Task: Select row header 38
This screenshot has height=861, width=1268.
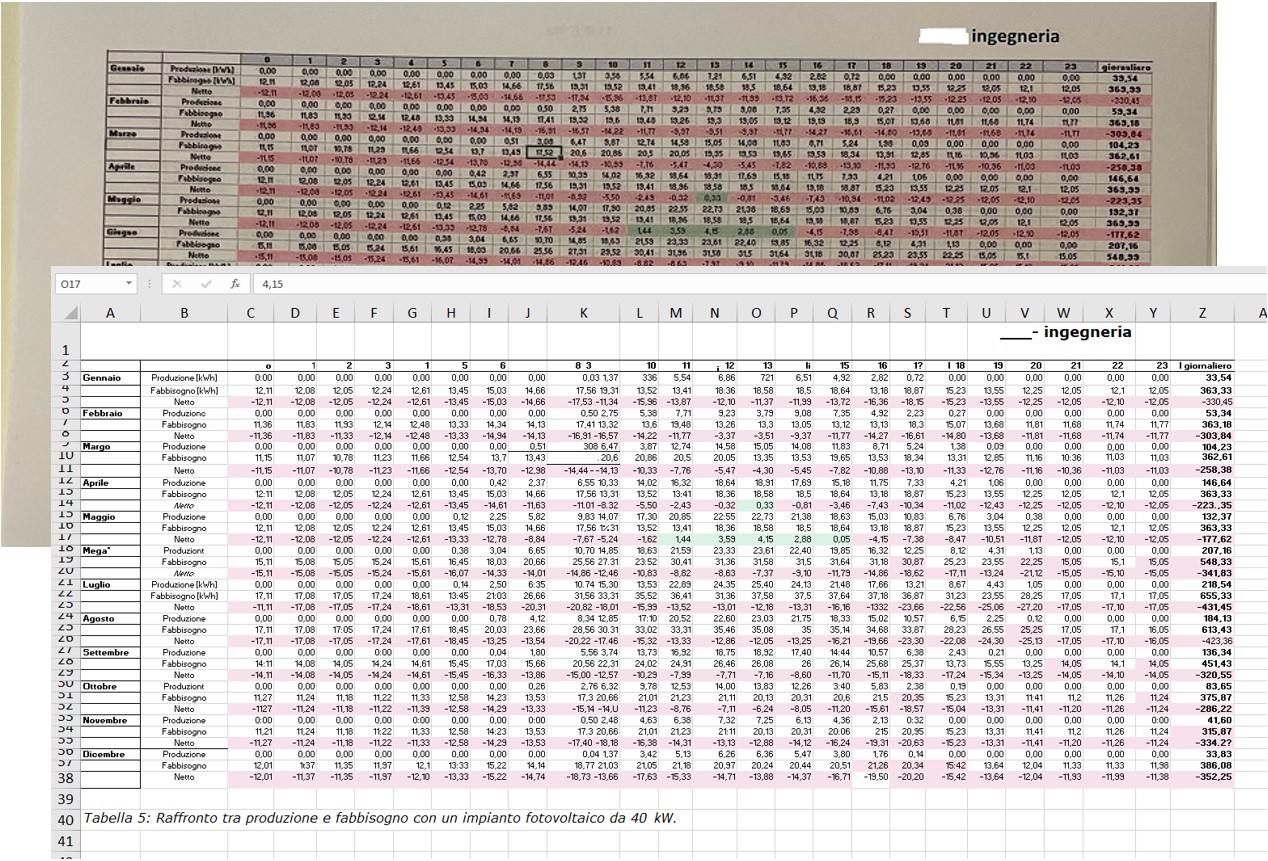Action: (65, 777)
